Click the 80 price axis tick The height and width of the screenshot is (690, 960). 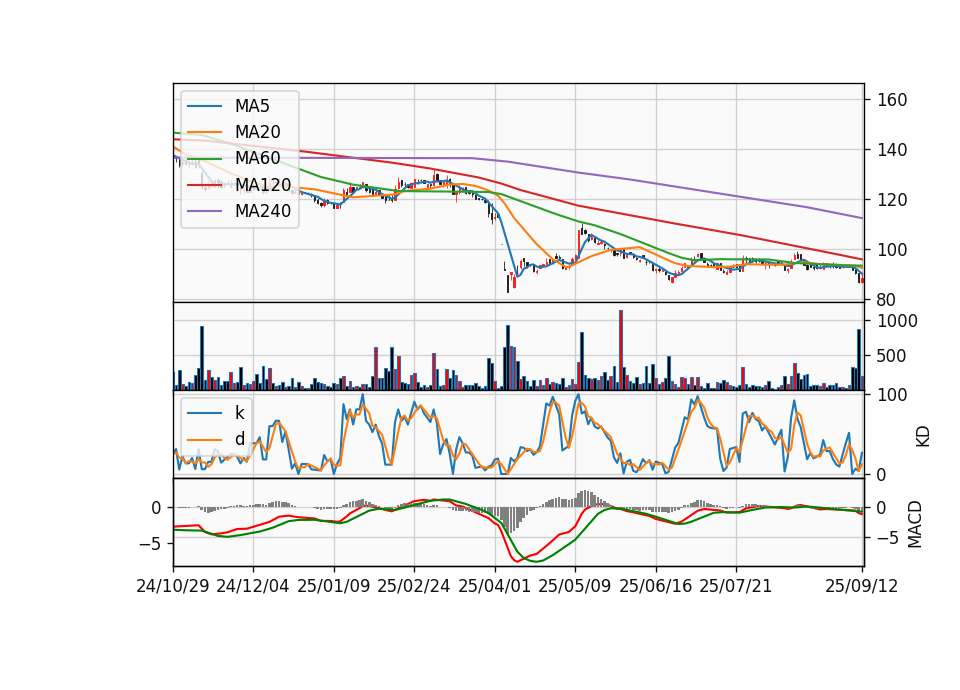pos(887,300)
